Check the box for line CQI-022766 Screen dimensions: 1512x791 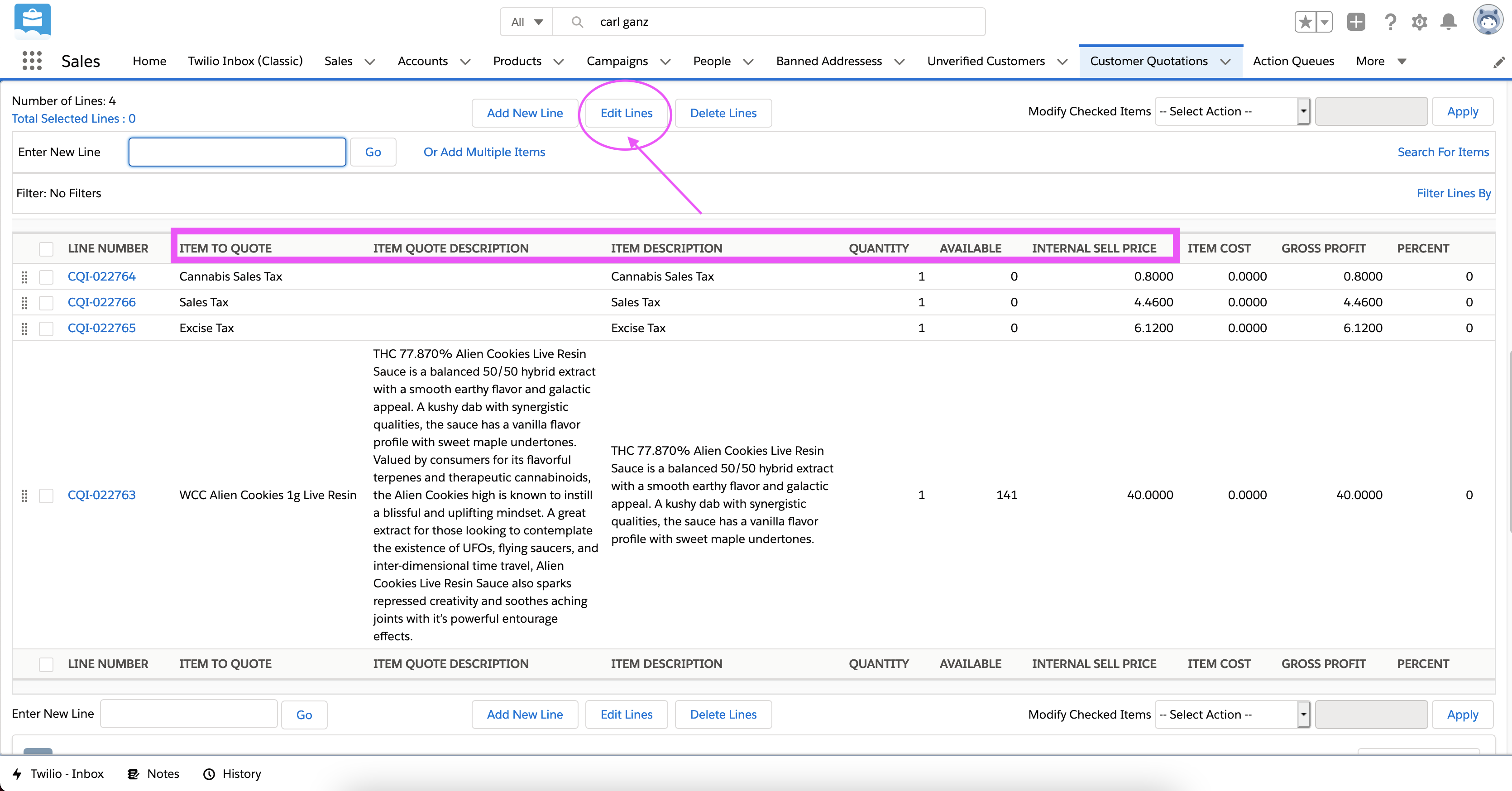[46, 303]
